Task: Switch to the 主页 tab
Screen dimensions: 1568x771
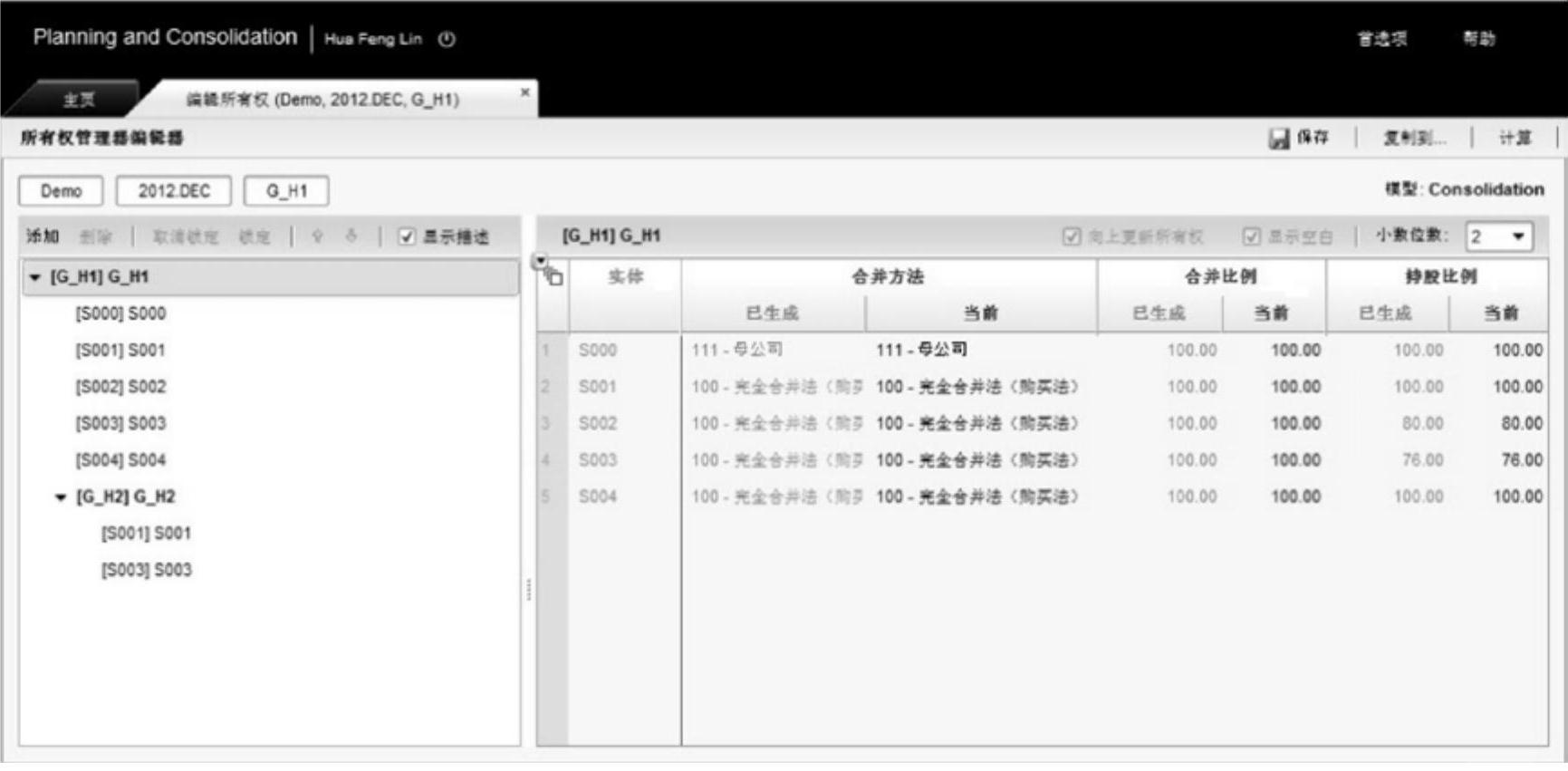Action: point(79,100)
